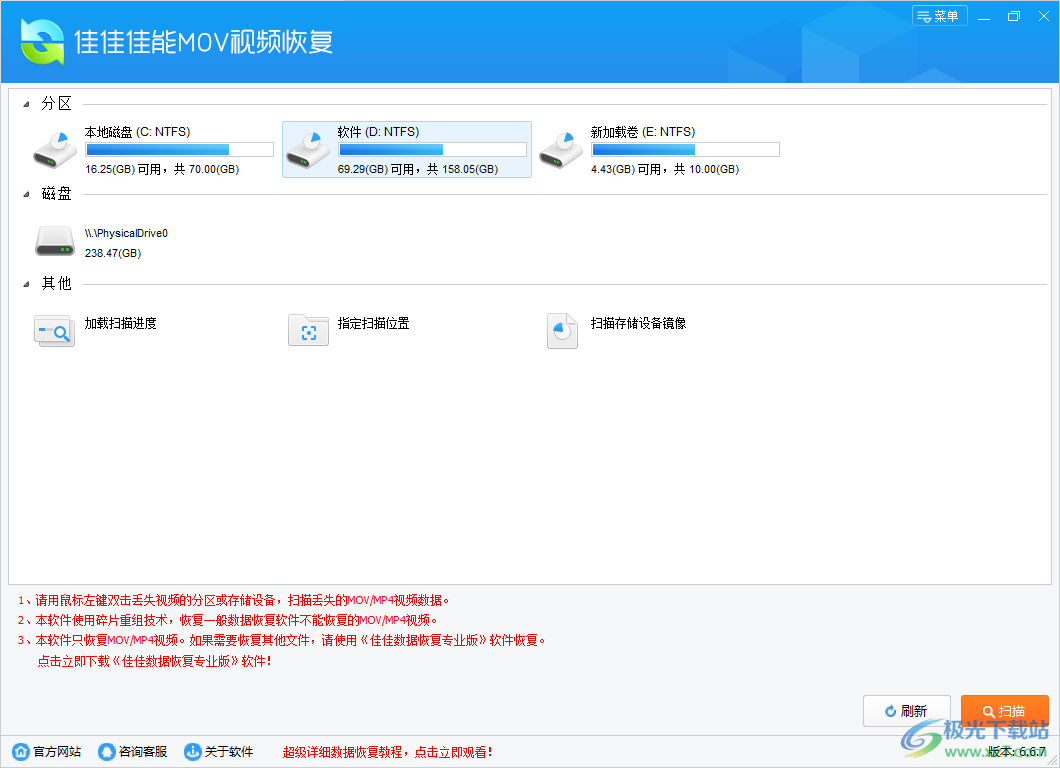Click the 新加载卷 E drive icon
1060x768 pixels.
pyautogui.click(x=561, y=148)
